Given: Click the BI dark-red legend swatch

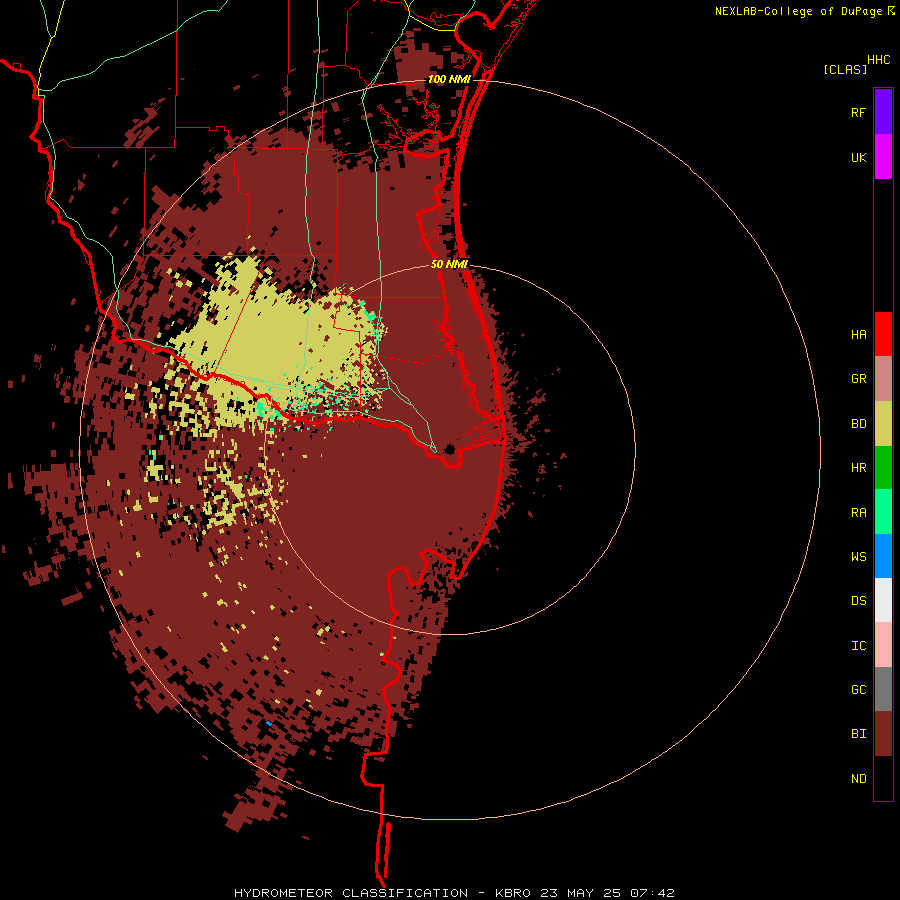Looking at the screenshot, I should [883, 734].
